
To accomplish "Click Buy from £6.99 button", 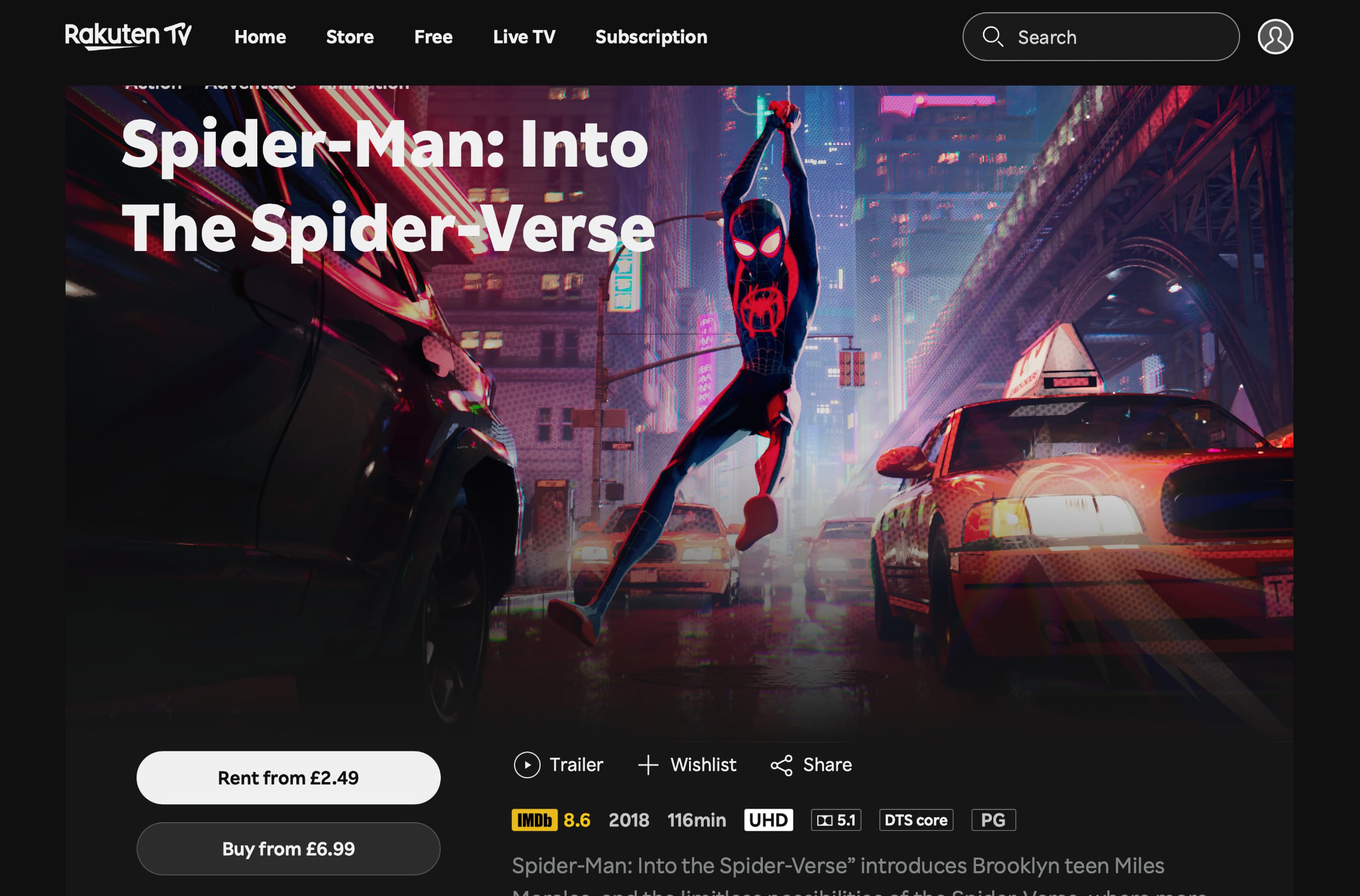I will pos(289,849).
